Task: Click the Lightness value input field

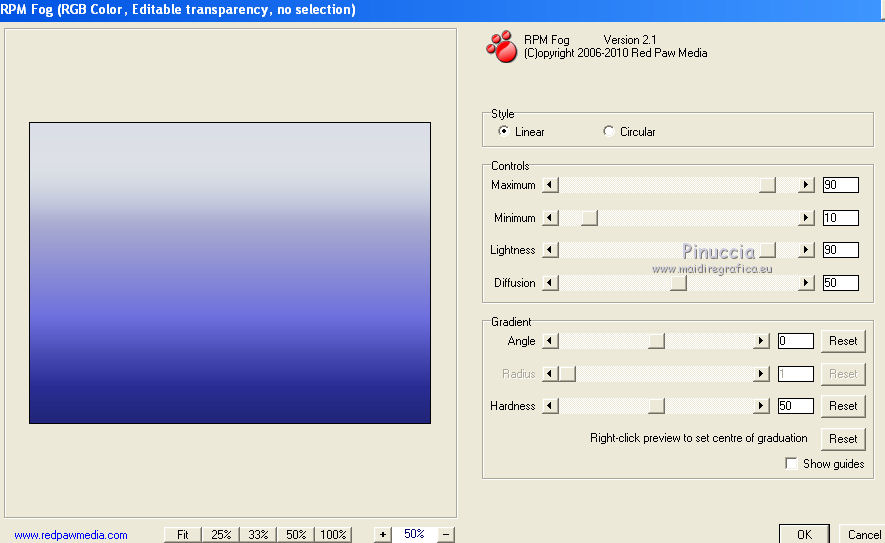Action: coord(840,249)
